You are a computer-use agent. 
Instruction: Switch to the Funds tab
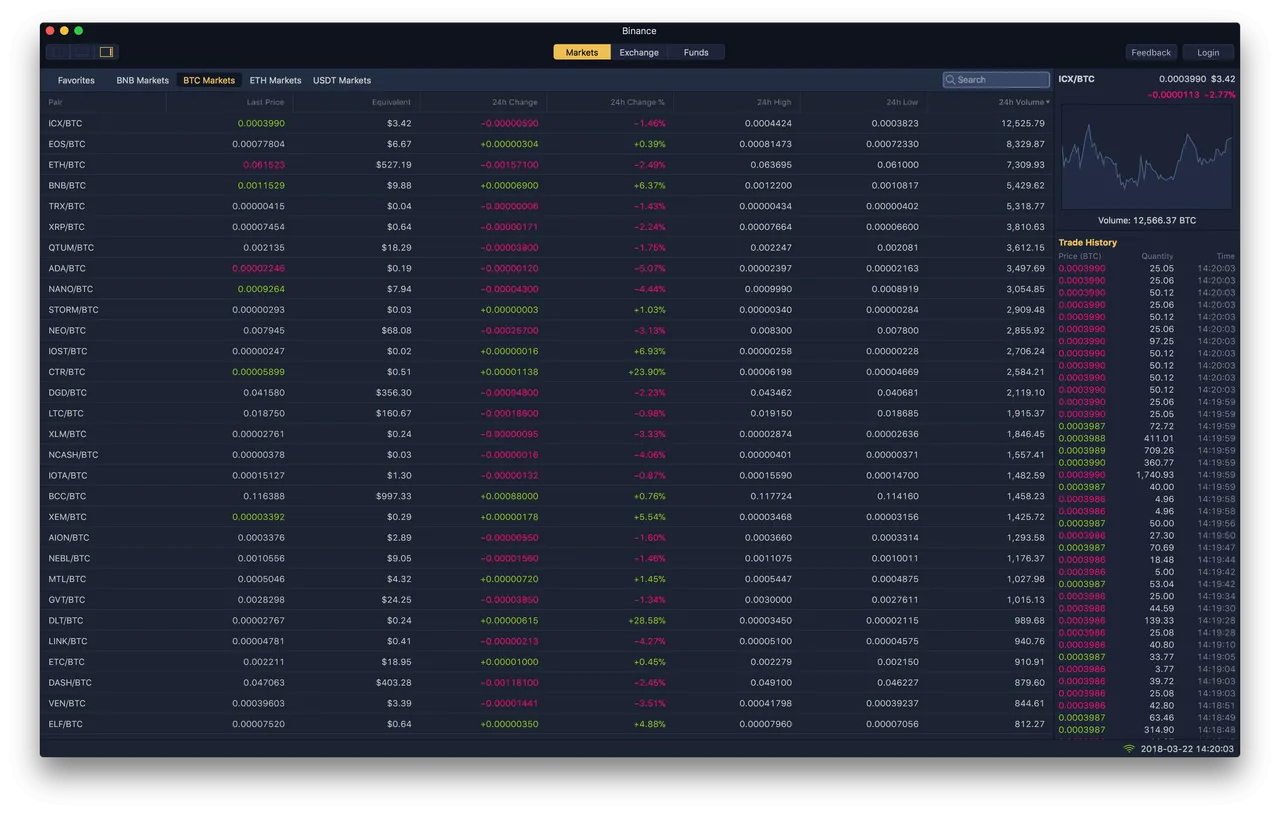click(x=696, y=52)
